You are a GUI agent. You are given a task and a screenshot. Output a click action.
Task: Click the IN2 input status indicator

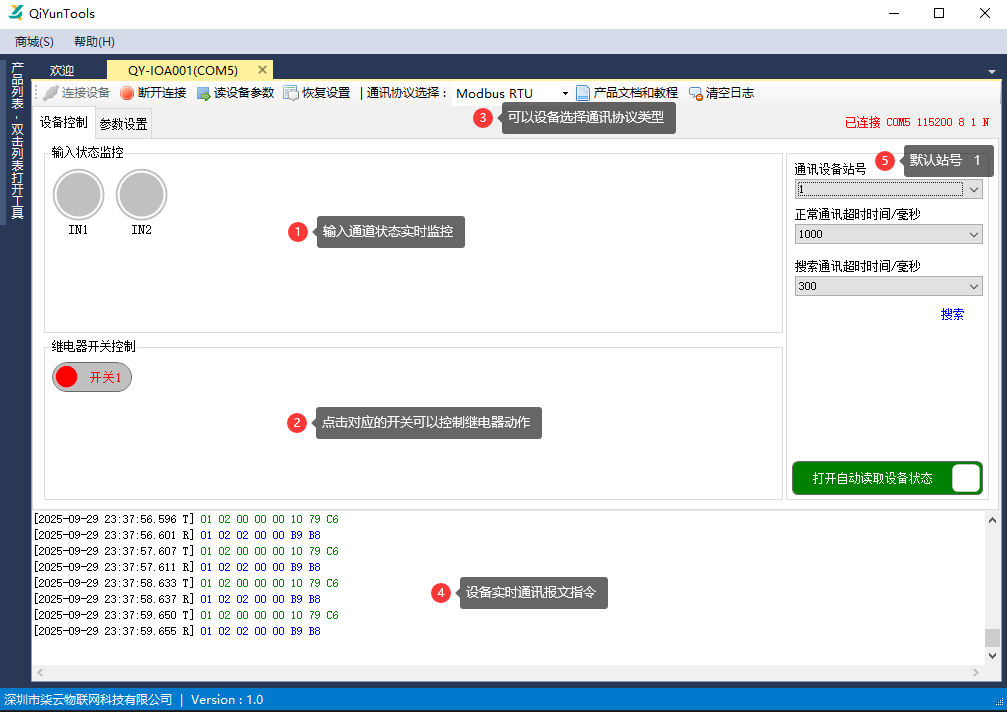[x=141, y=195]
